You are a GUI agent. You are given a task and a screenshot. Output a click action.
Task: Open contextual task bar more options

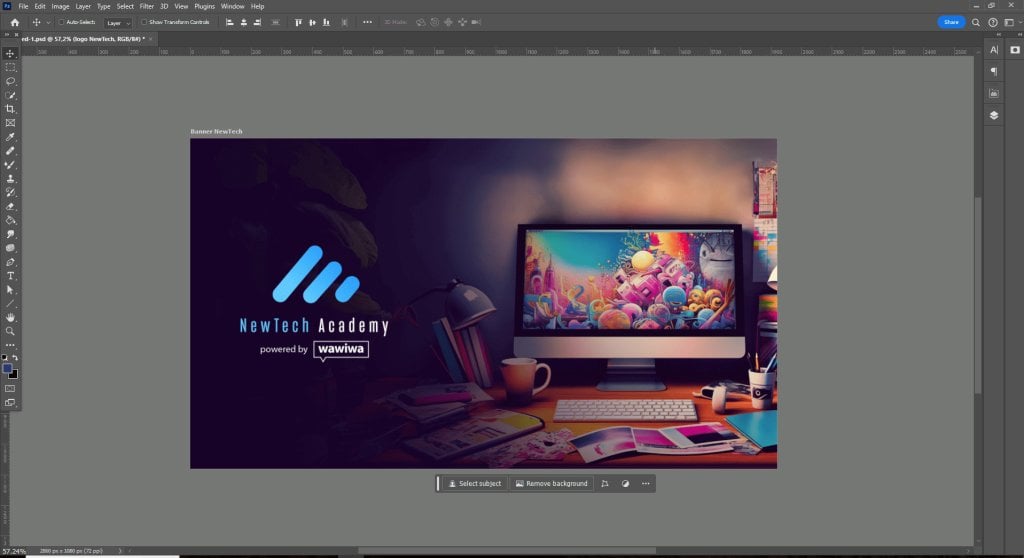click(645, 484)
